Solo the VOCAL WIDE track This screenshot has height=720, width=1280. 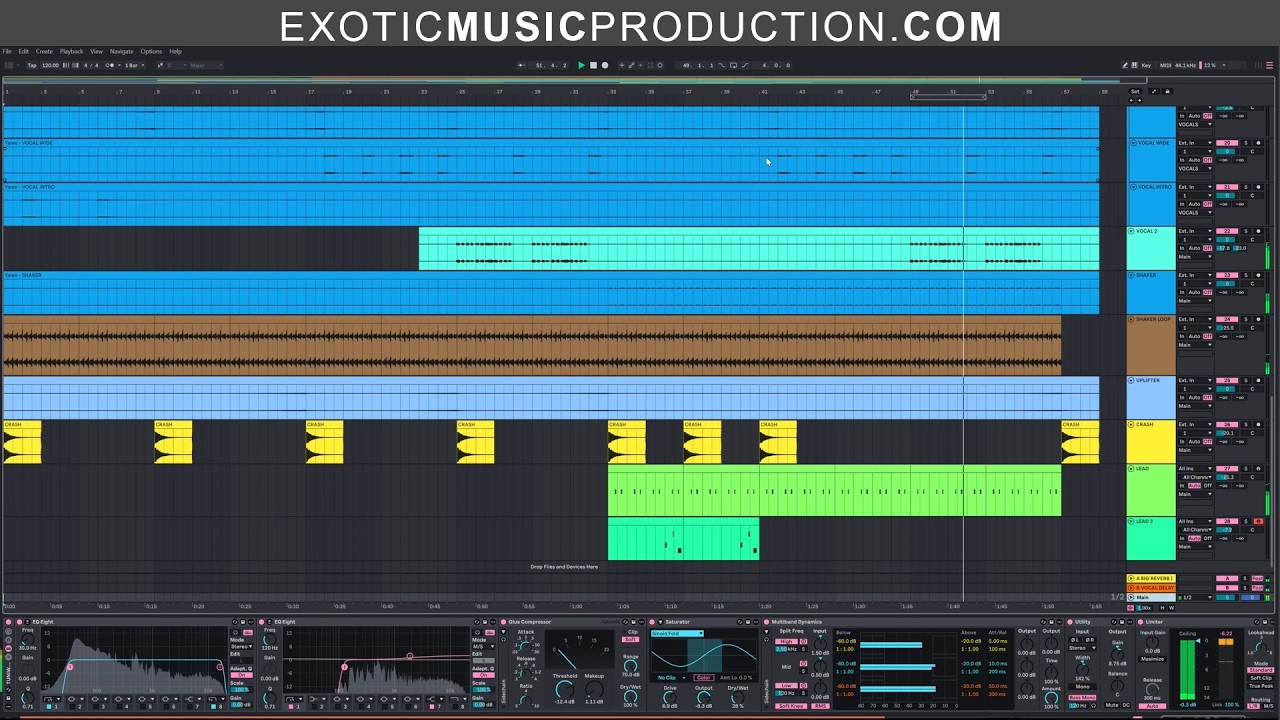(x=1246, y=143)
